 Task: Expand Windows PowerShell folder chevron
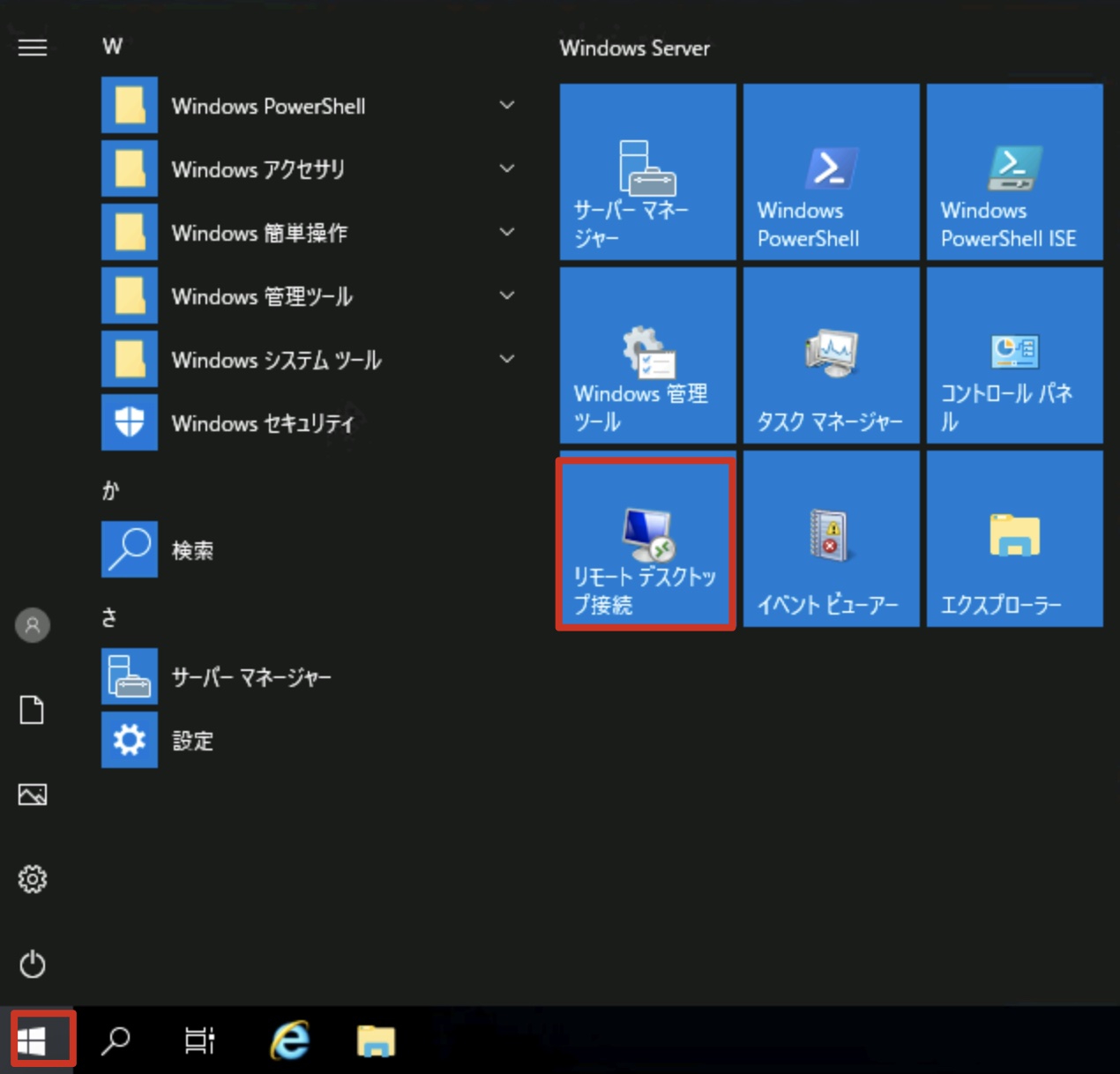pos(507,105)
